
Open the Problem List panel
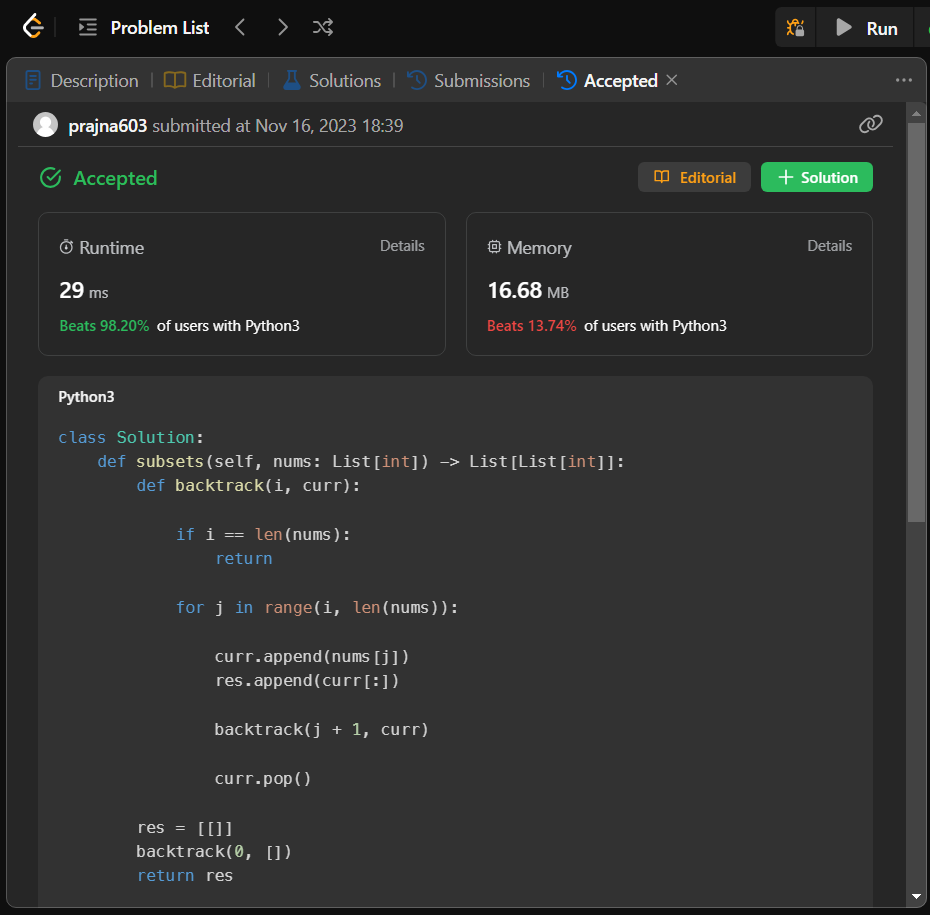click(x=145, y=28)
